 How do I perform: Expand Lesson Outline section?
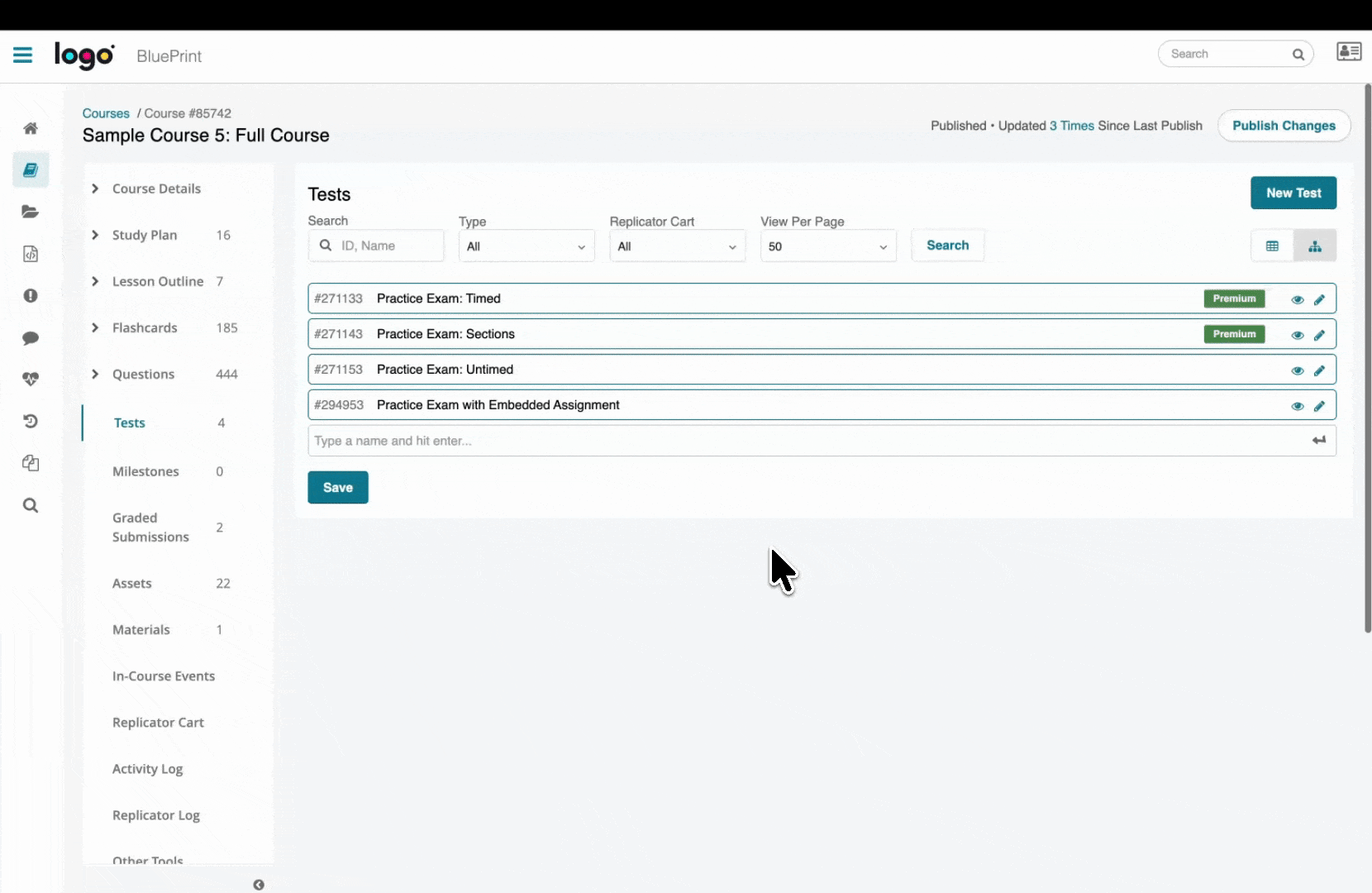coord(95,281)
